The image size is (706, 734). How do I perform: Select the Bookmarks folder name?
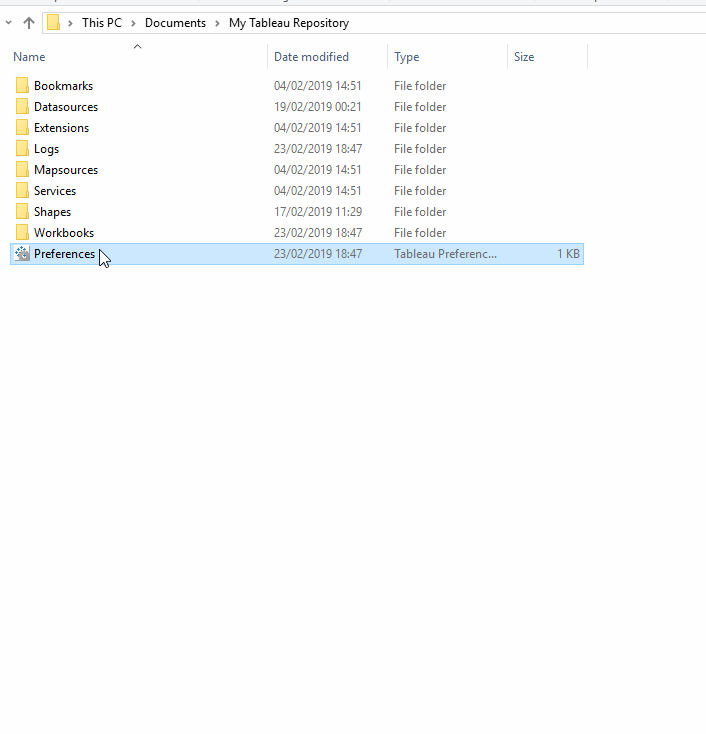63,86
